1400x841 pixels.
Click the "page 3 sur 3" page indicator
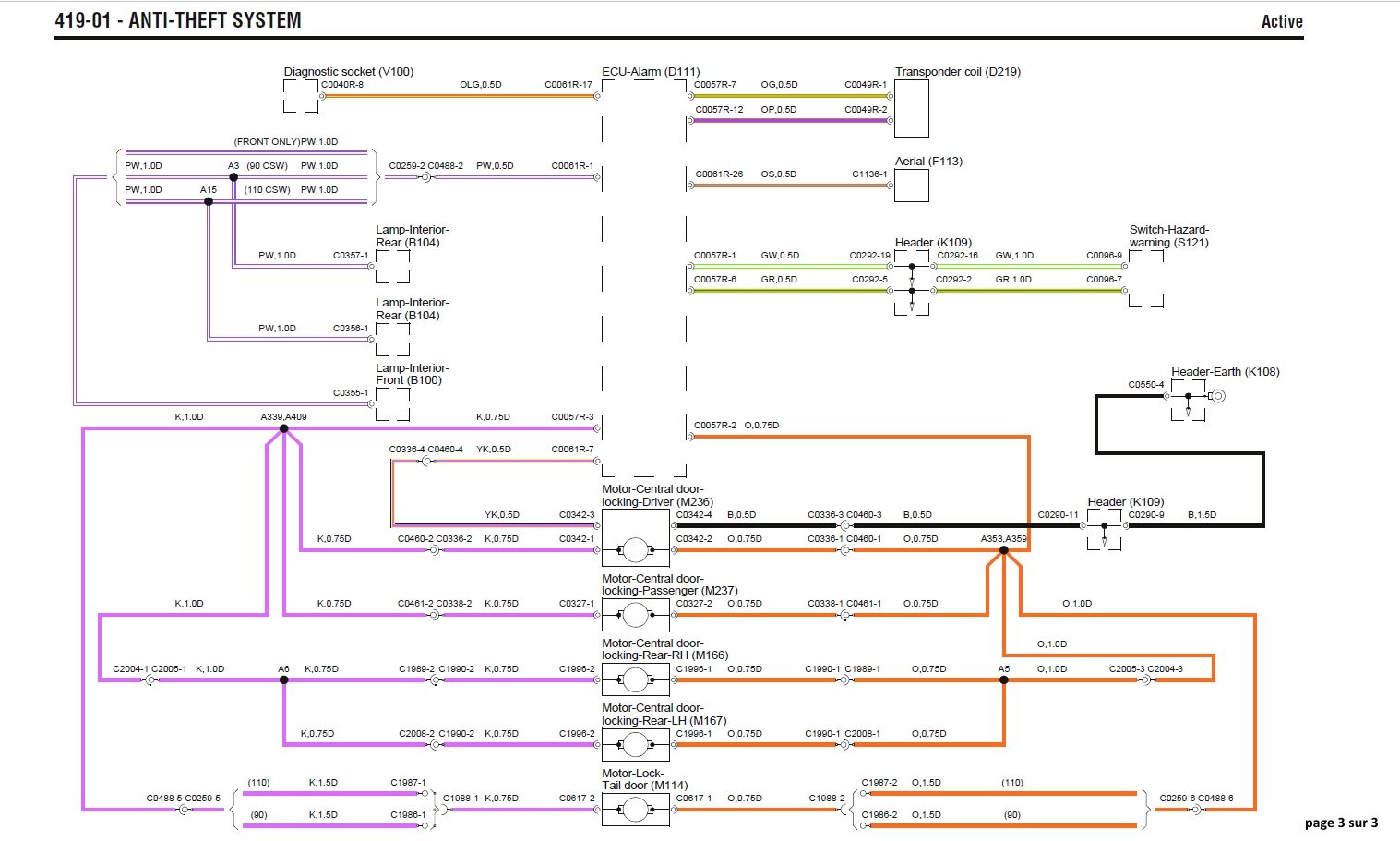click(1341, 823)
